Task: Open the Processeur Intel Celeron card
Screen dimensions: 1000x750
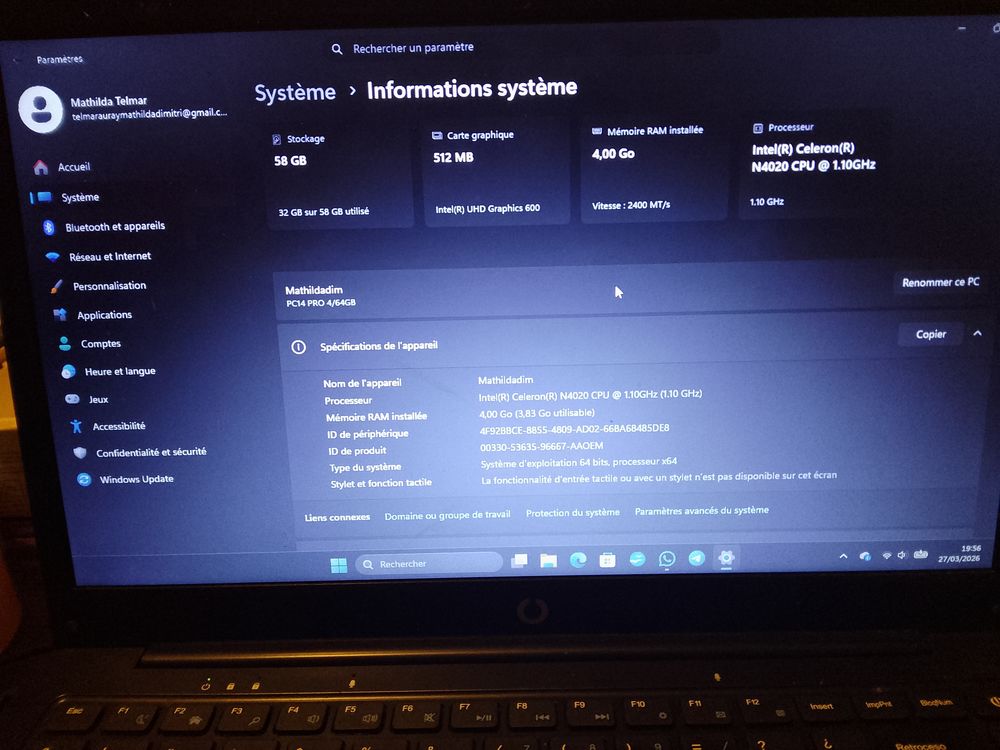Action: pos(813,166)
